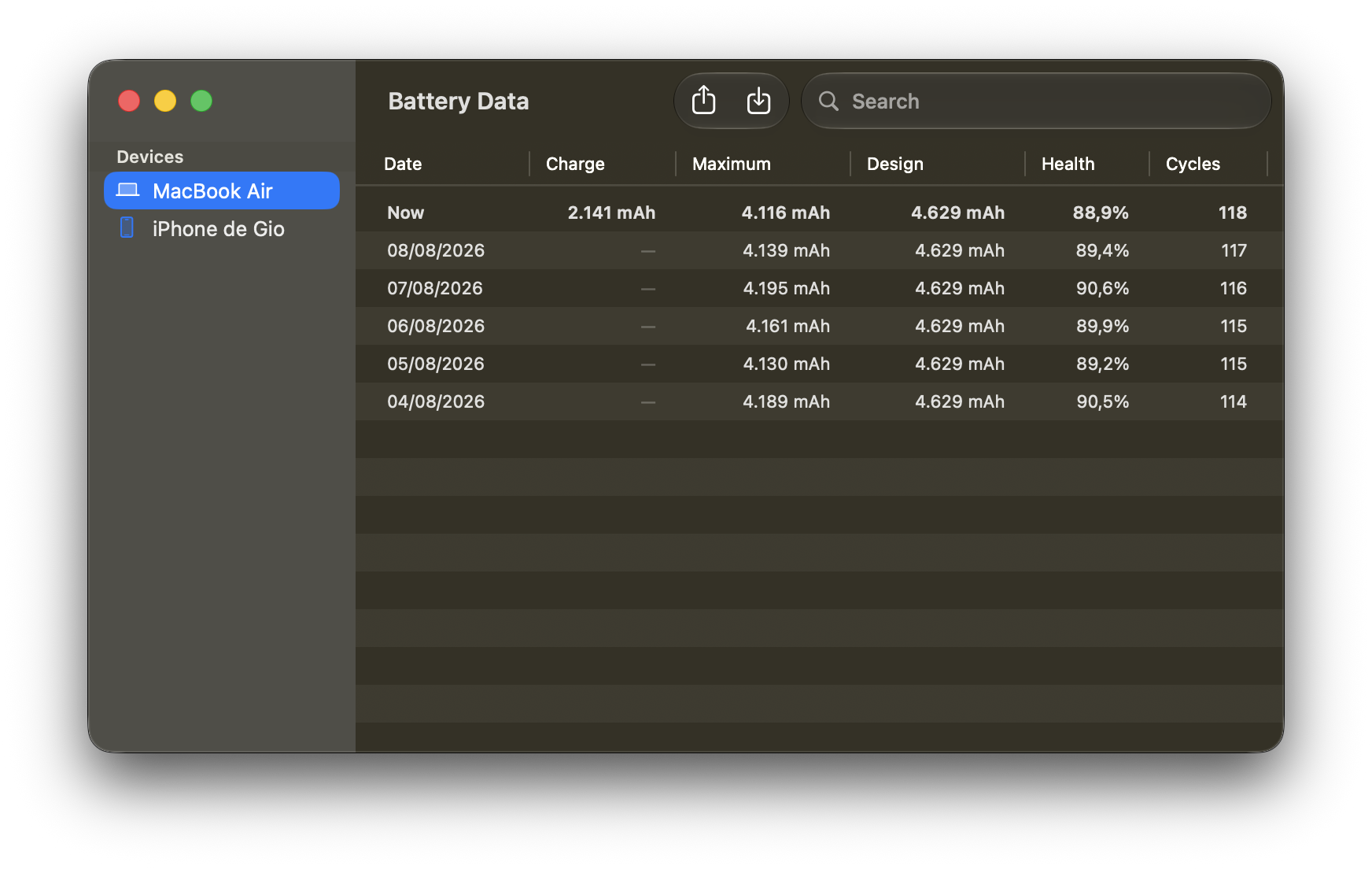Click the Devices sidebar heading

149,157
